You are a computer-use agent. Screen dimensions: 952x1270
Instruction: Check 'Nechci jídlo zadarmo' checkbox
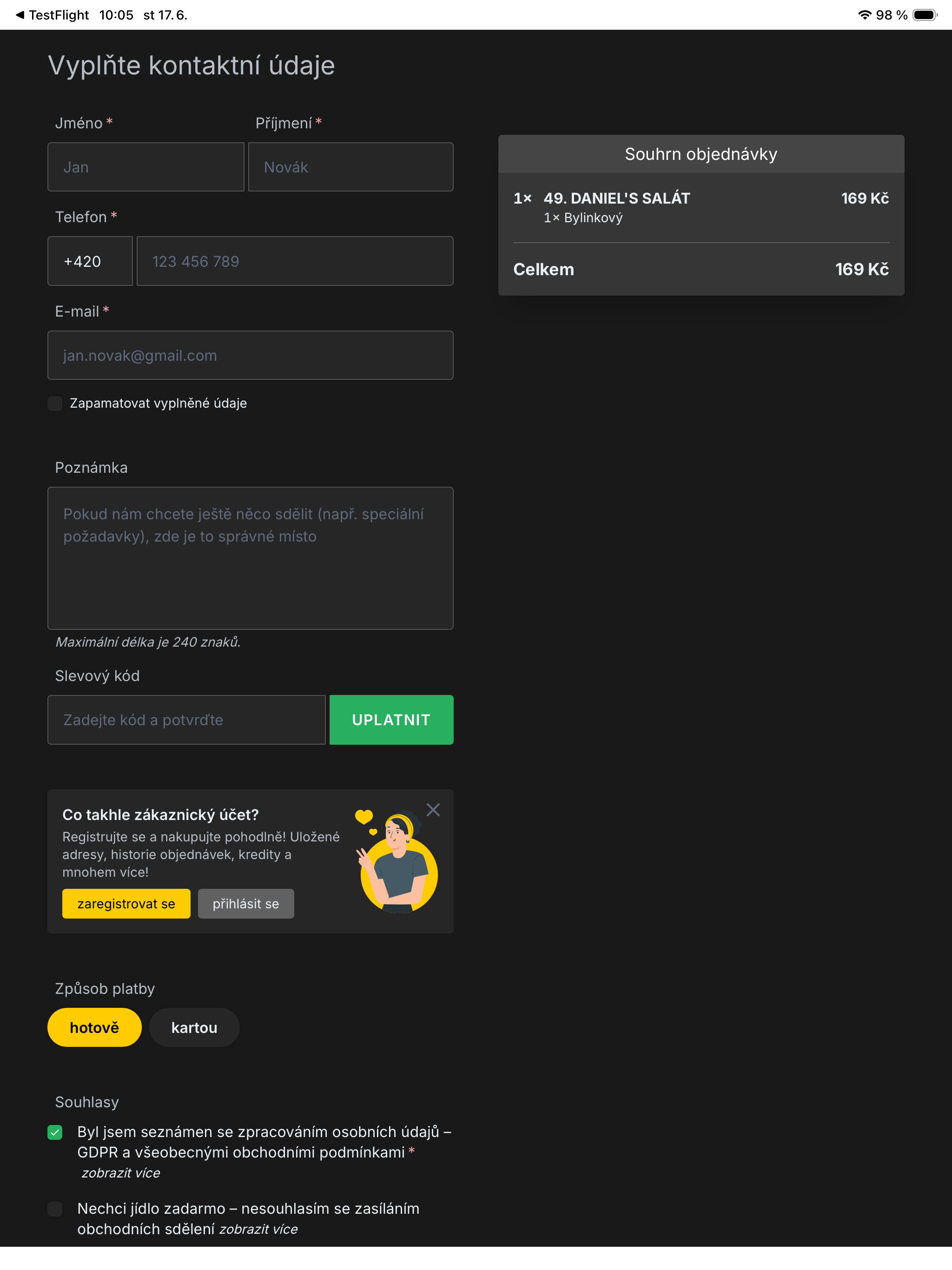(x=55, y=1209)
